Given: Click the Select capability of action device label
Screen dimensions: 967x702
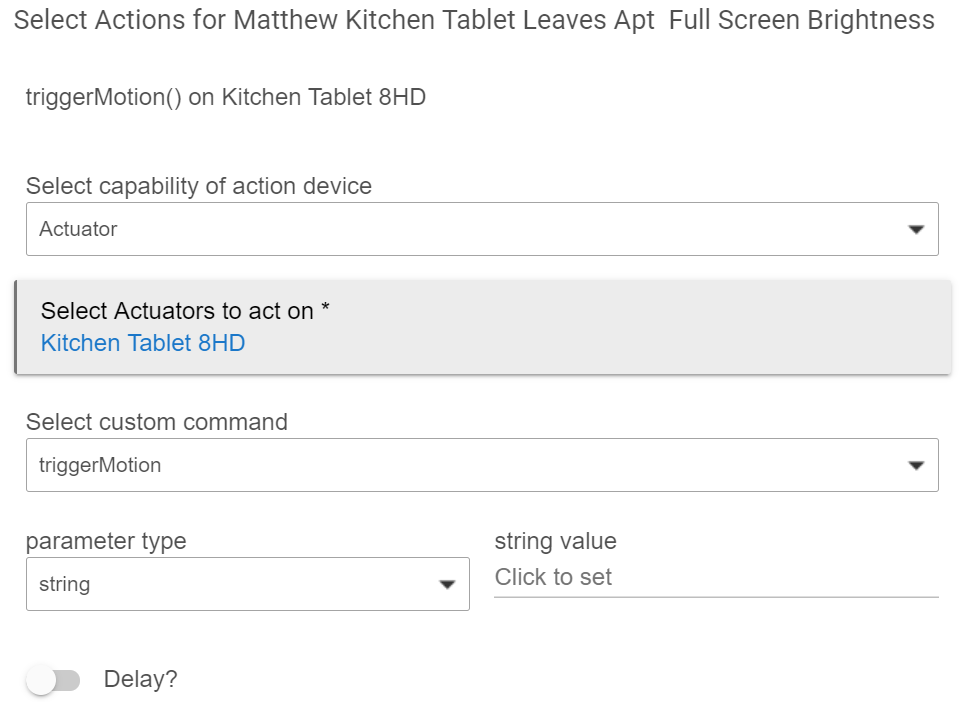Looking at the screenshot, I should 199,186.
